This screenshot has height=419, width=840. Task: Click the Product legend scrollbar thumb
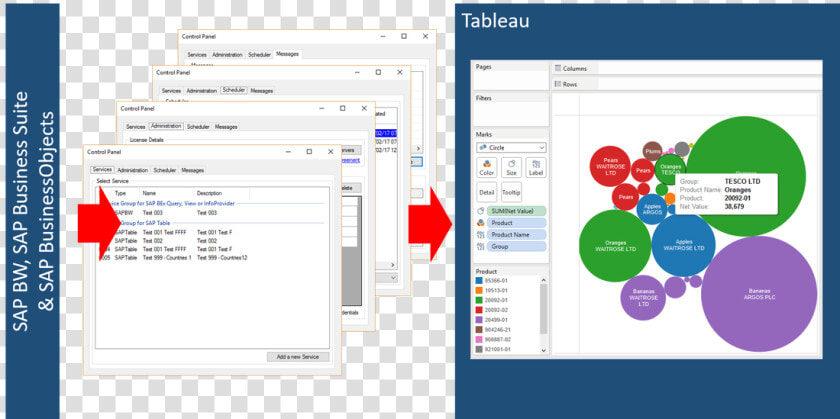point(544,309)
